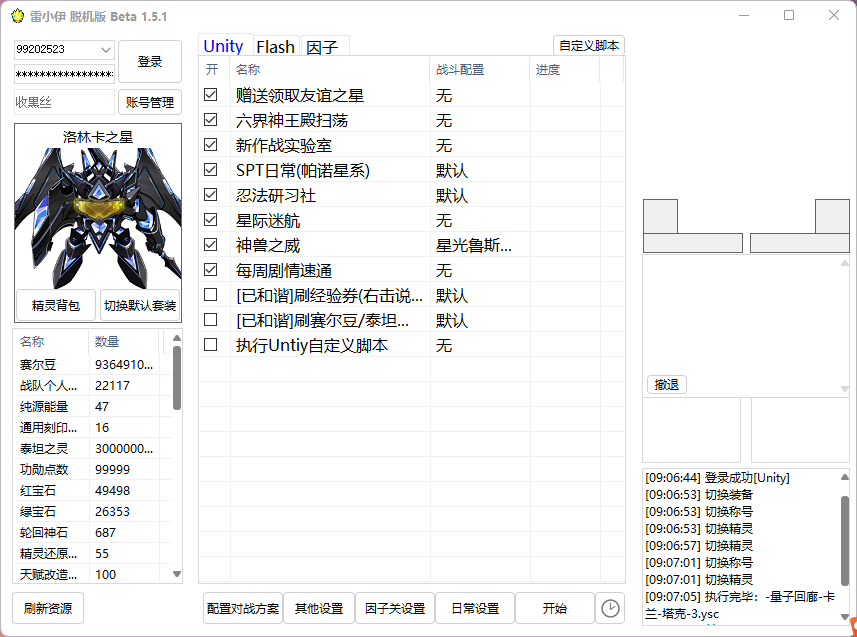The height and width of the screenshot is (637, 857).
Task: Toggle checkbox for 赠送领取友谊之星
Action: (210, 95)
